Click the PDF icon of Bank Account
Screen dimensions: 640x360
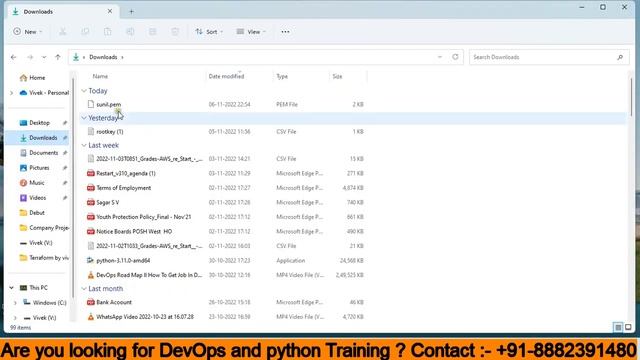click(91, 302)
